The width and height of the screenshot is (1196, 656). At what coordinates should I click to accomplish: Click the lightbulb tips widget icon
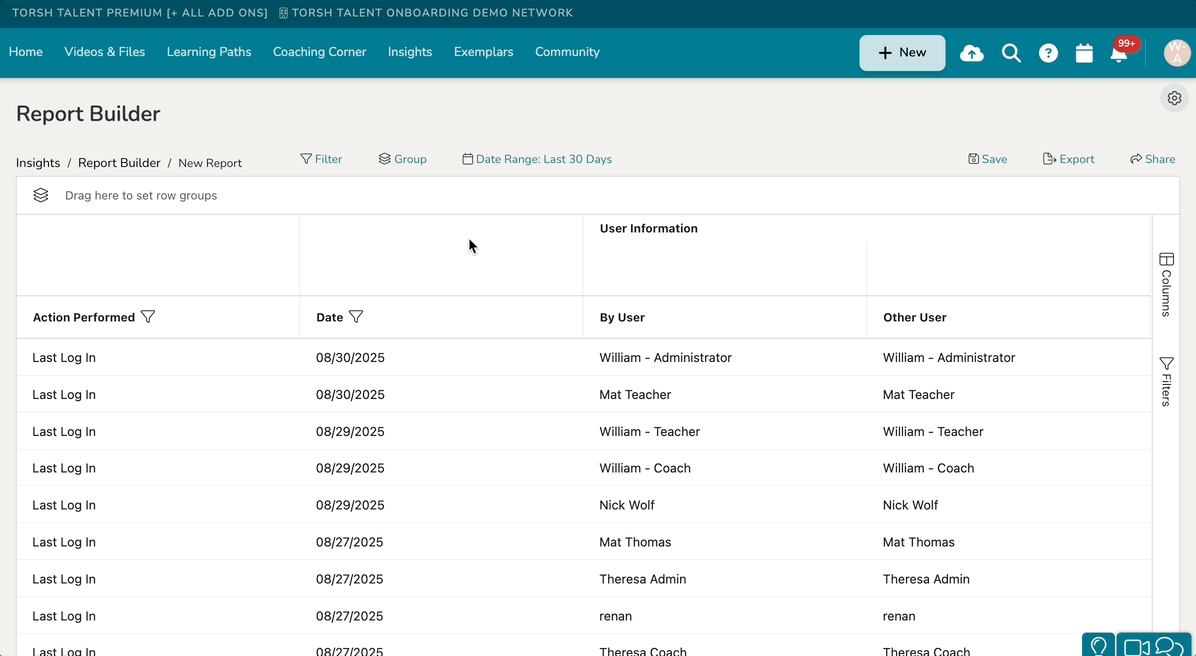pos(1098,646)
